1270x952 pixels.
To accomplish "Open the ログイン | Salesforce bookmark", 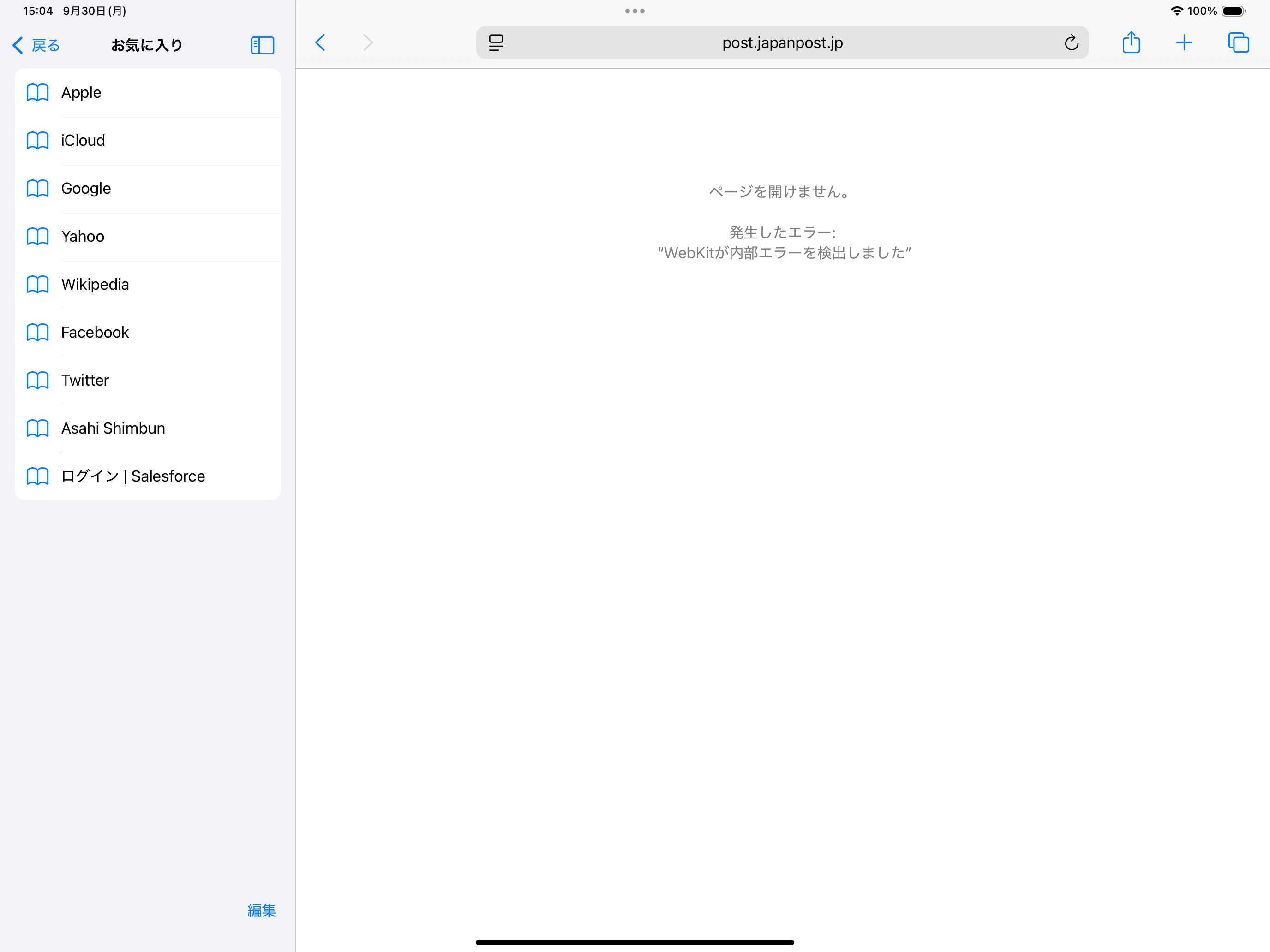I will pyautogui.click(x=148, y=476).
